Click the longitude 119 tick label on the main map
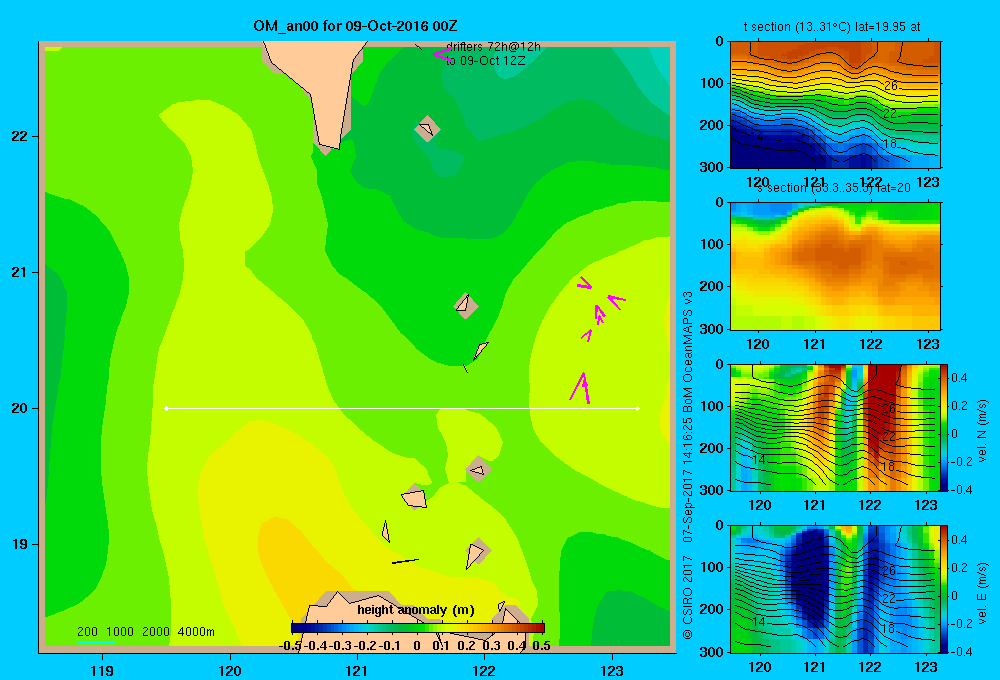 [102, 670]
